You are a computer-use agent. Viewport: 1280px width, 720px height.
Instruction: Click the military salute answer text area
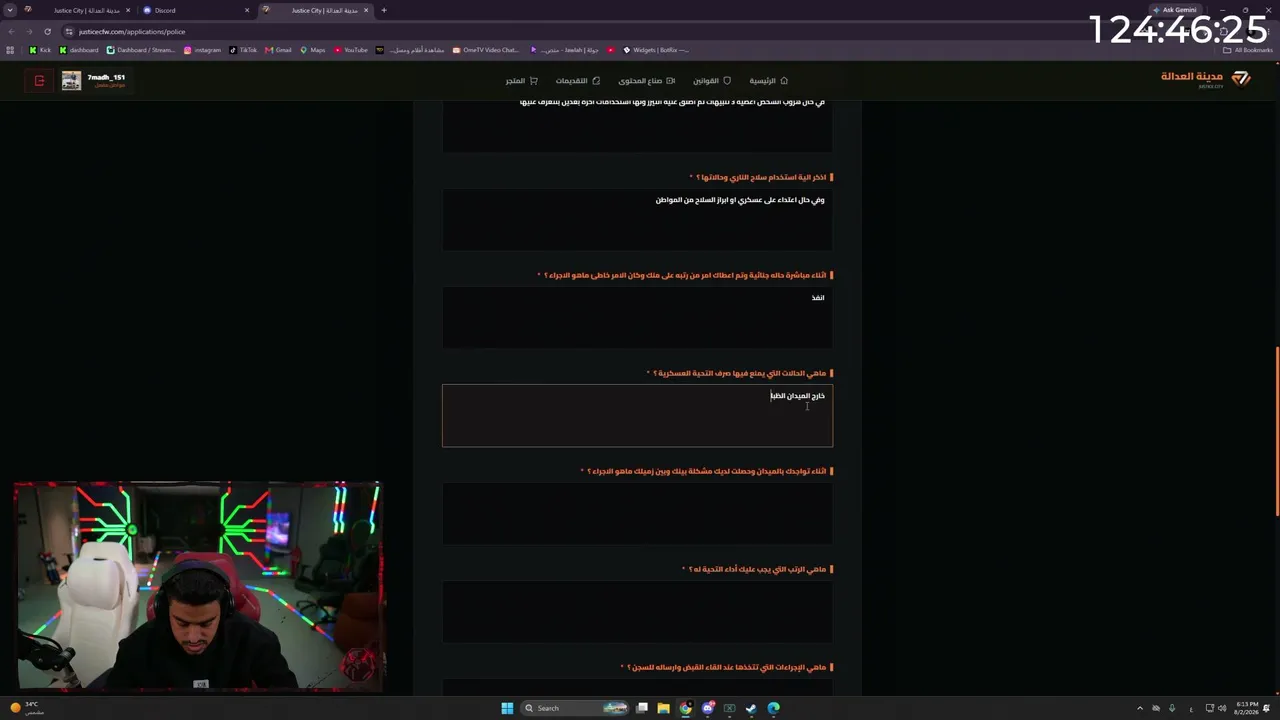(637, 415)
